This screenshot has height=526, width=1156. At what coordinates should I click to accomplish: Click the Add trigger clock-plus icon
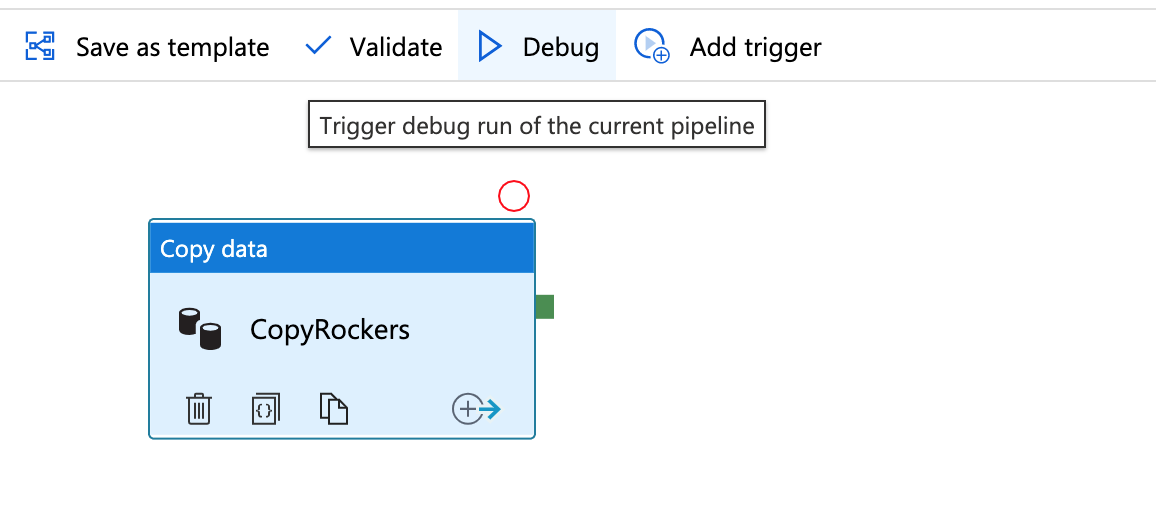652,46
